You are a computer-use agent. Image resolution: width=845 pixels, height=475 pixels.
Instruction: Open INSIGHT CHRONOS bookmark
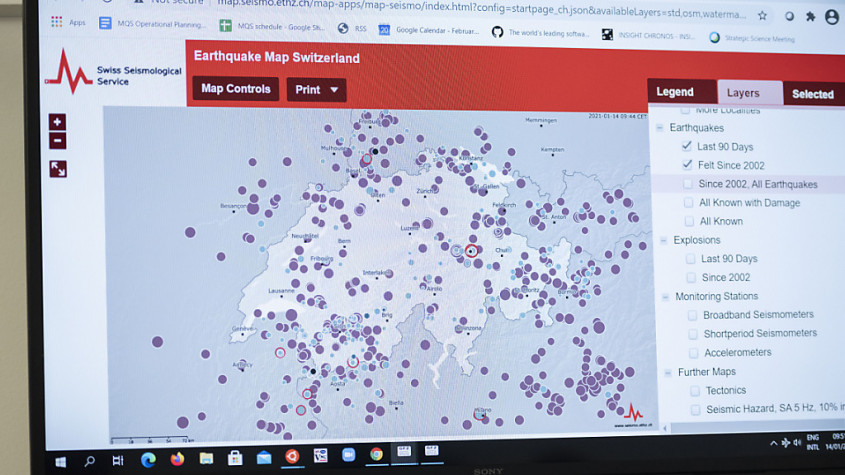[649, 36]
